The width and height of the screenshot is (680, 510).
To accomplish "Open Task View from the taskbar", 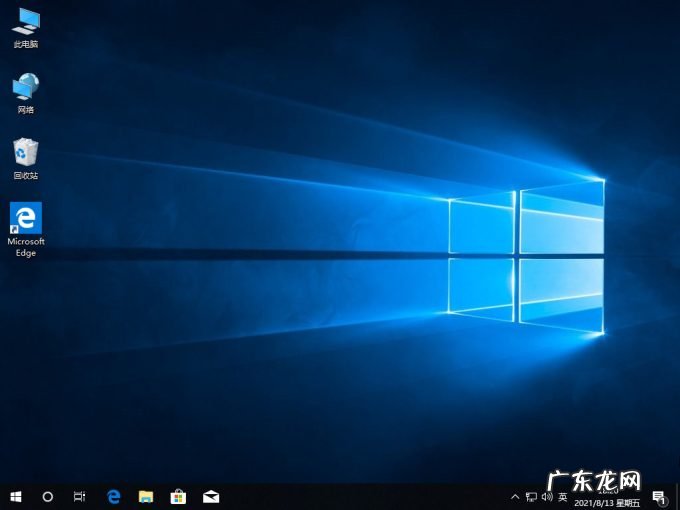I will point(79,496).
